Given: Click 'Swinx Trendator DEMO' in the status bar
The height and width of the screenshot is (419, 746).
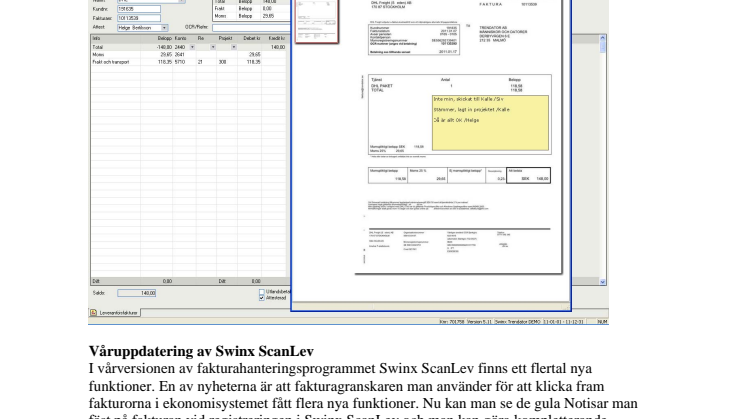Looking at the screenshot, I should pyautogui.click(x=518, y=322).
